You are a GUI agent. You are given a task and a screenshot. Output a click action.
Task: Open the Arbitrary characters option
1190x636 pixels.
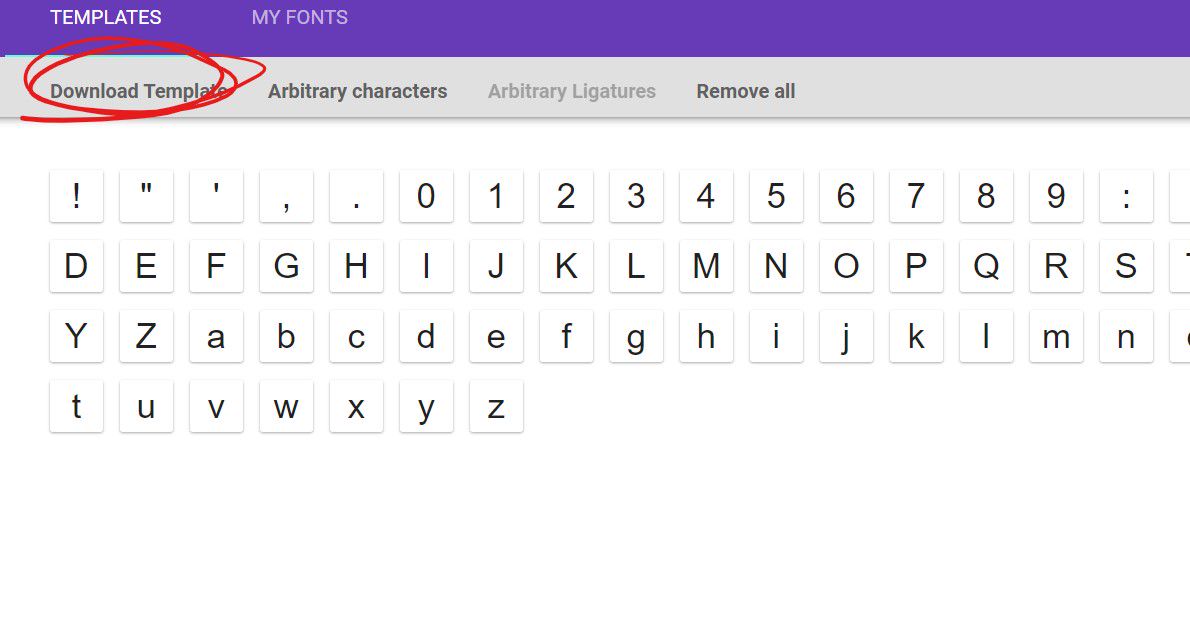(357, 91)
